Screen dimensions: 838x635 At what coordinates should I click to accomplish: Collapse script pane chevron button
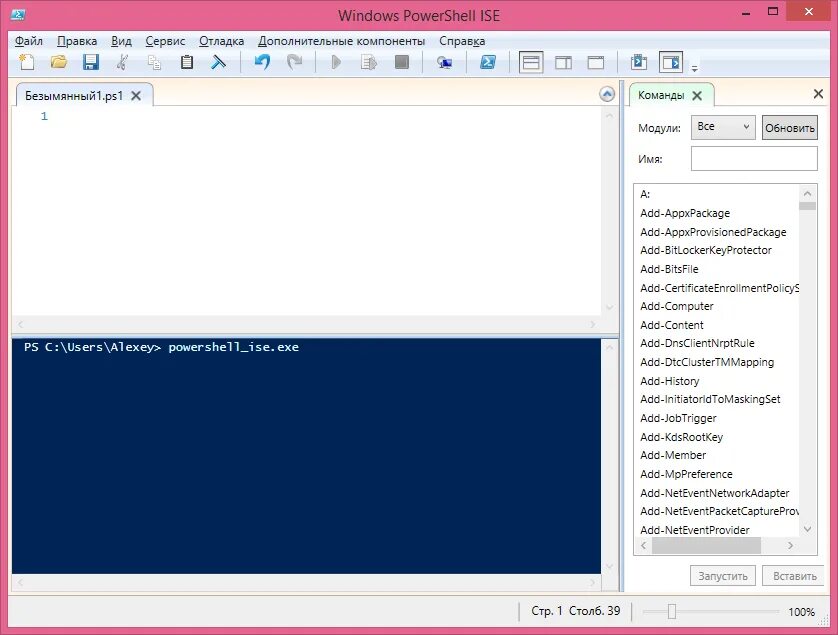coord(607,95)
